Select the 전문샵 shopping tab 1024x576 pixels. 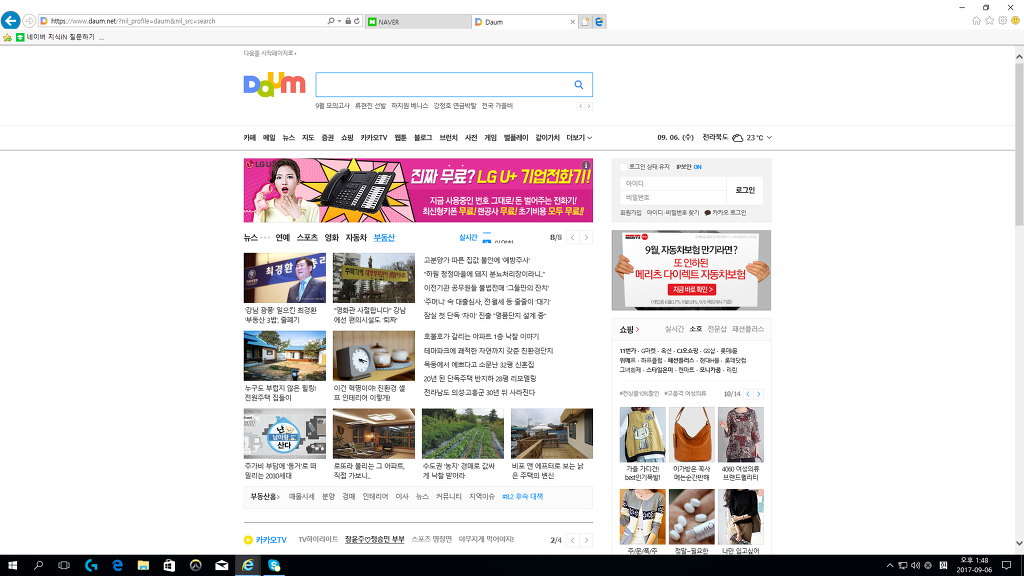point(717,329)
